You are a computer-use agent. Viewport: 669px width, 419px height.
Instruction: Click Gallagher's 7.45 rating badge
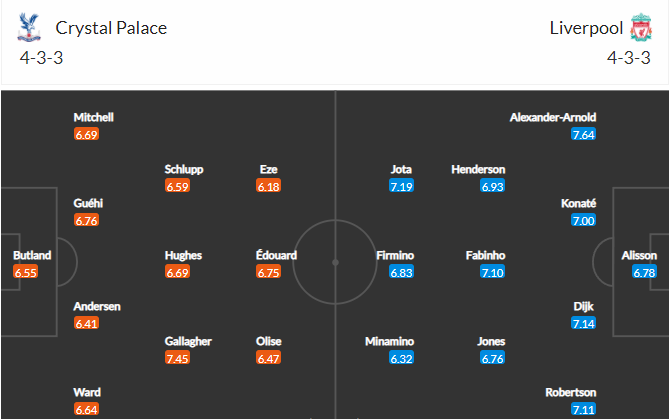click(178, 358)
